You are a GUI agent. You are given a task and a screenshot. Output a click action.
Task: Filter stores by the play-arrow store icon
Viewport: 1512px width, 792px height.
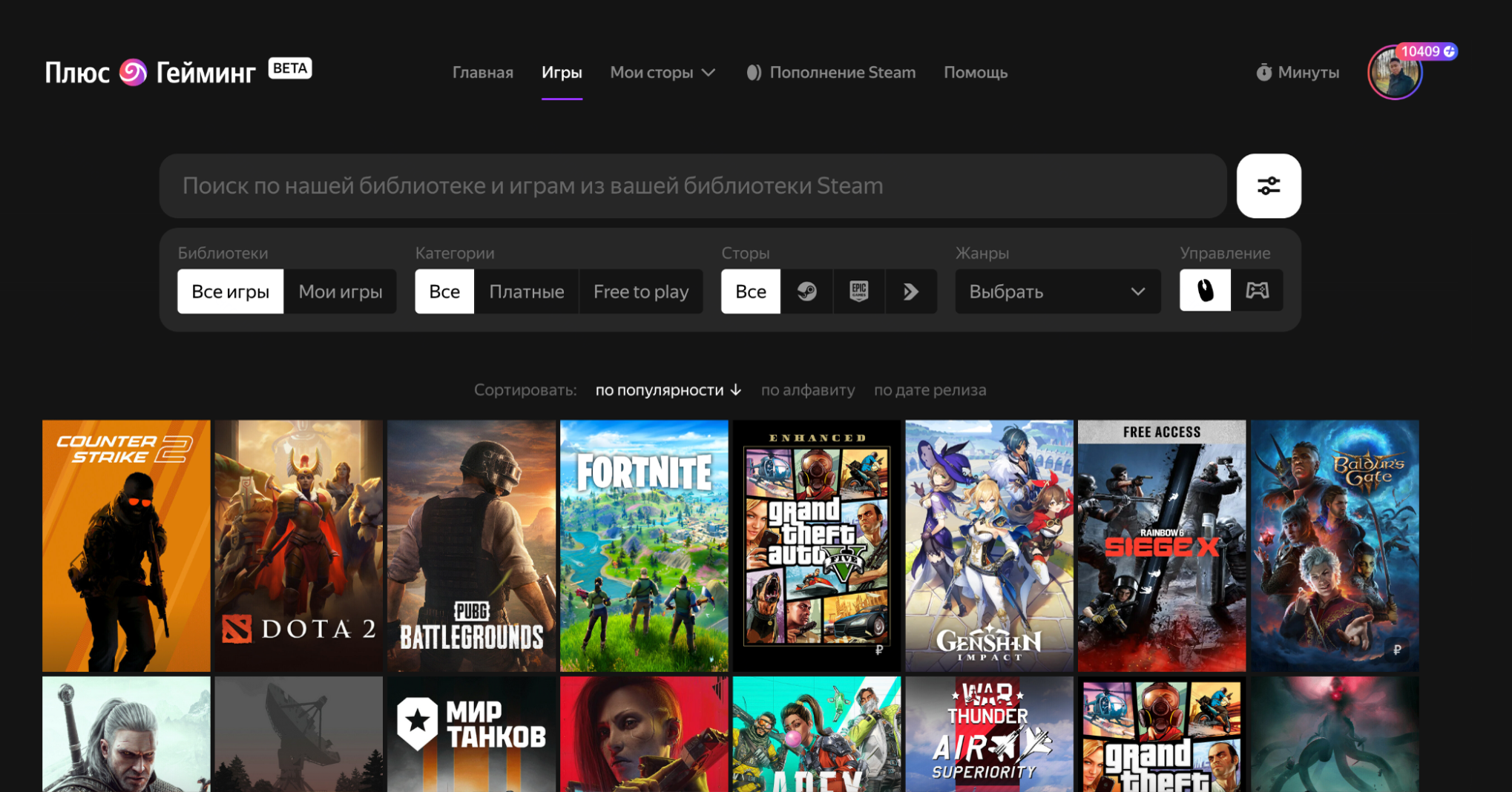(911, 291)
